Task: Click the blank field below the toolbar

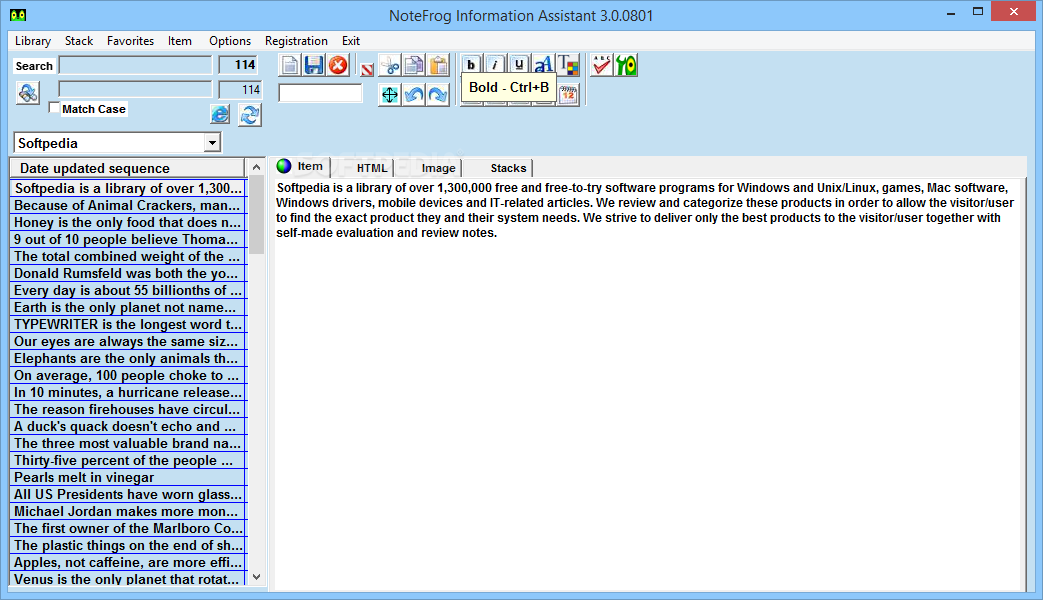Action: pyautogui.click(x=320, y=93)
